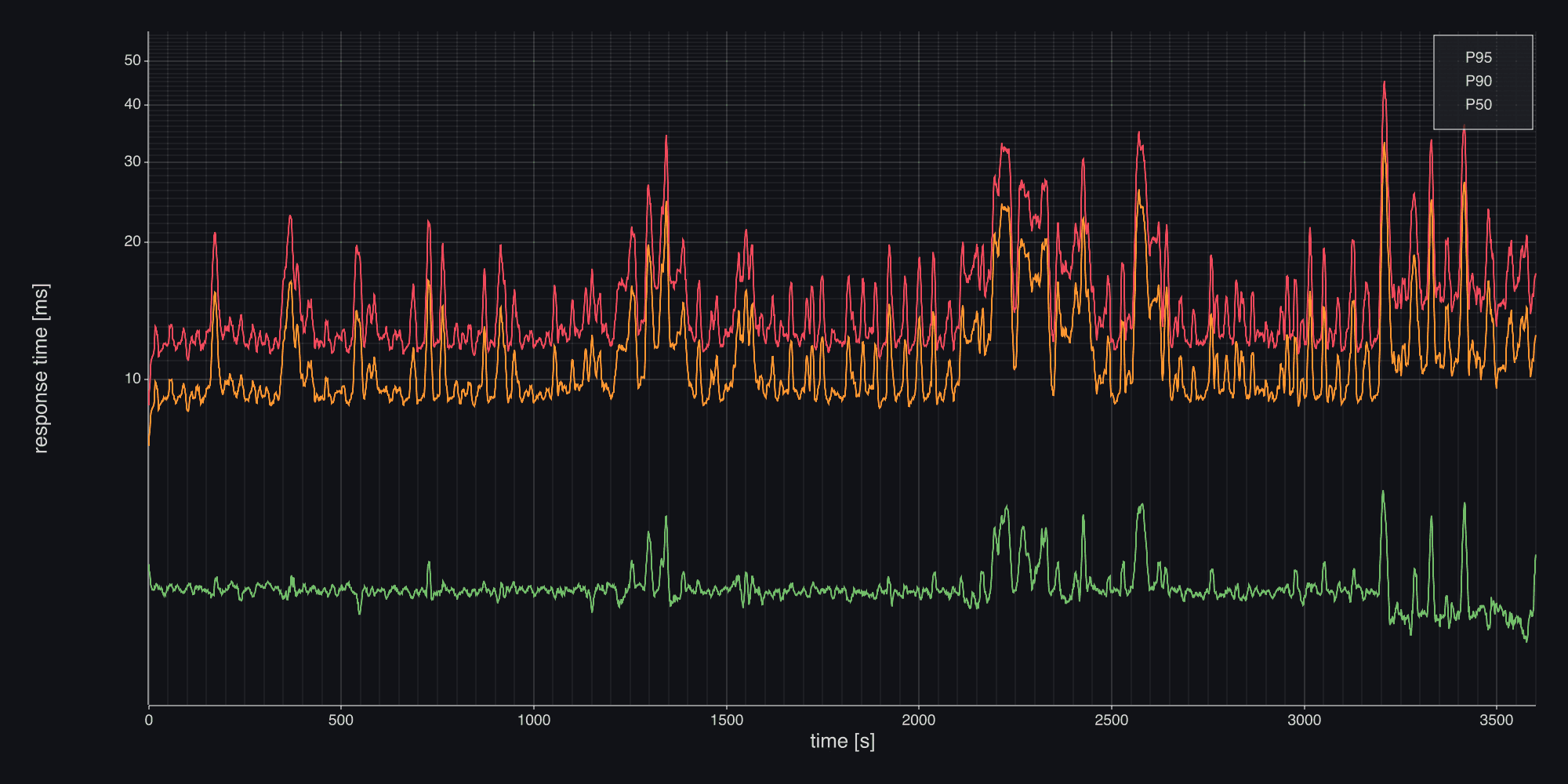1568x784 pixels.
Task: Toggle the P95 legend entry
Action: pyautogui.click(x=1478, y=58)
